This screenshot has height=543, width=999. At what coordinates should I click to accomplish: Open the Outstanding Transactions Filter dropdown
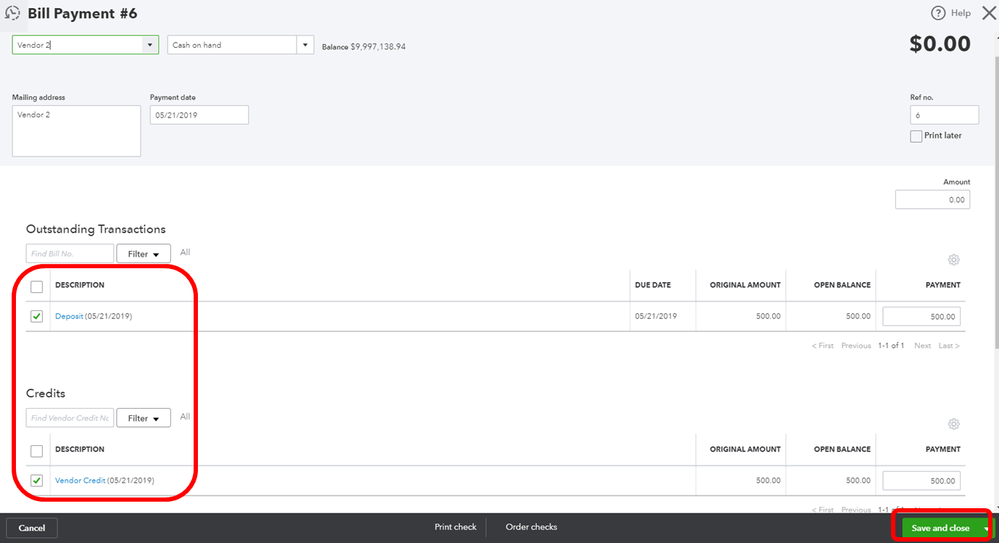coord(143,254)
